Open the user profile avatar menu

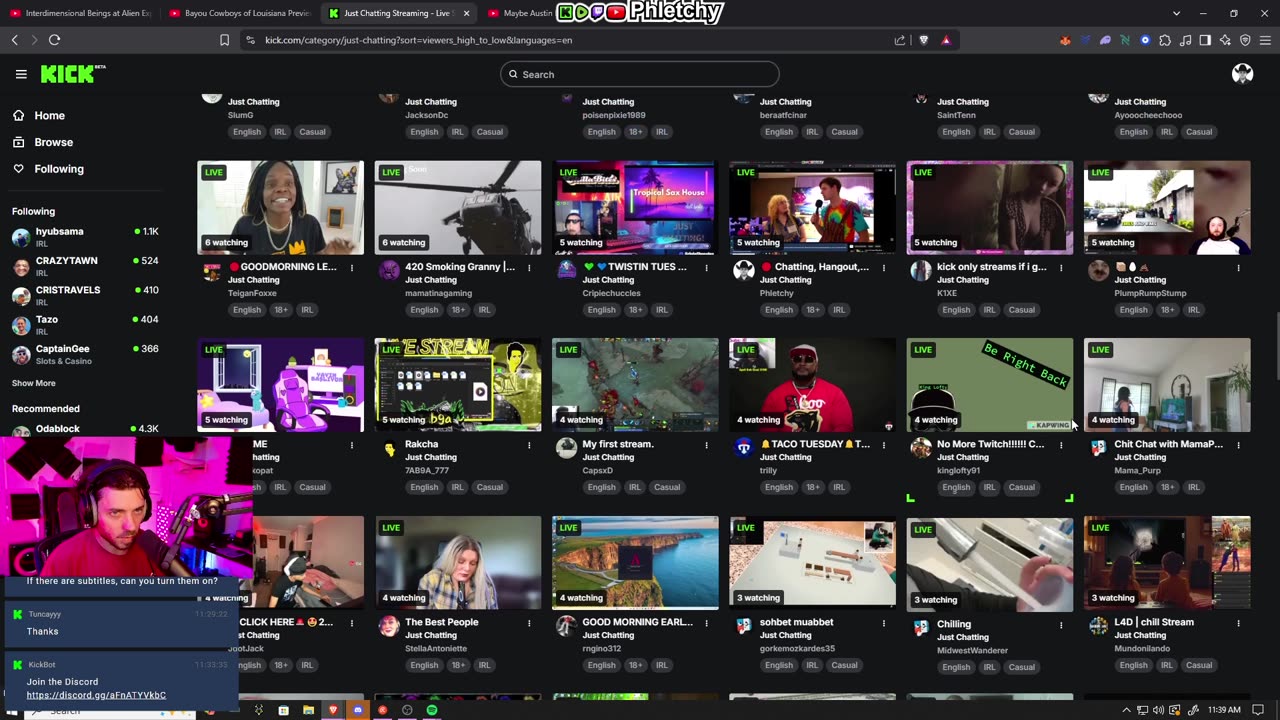point(1243,74)
